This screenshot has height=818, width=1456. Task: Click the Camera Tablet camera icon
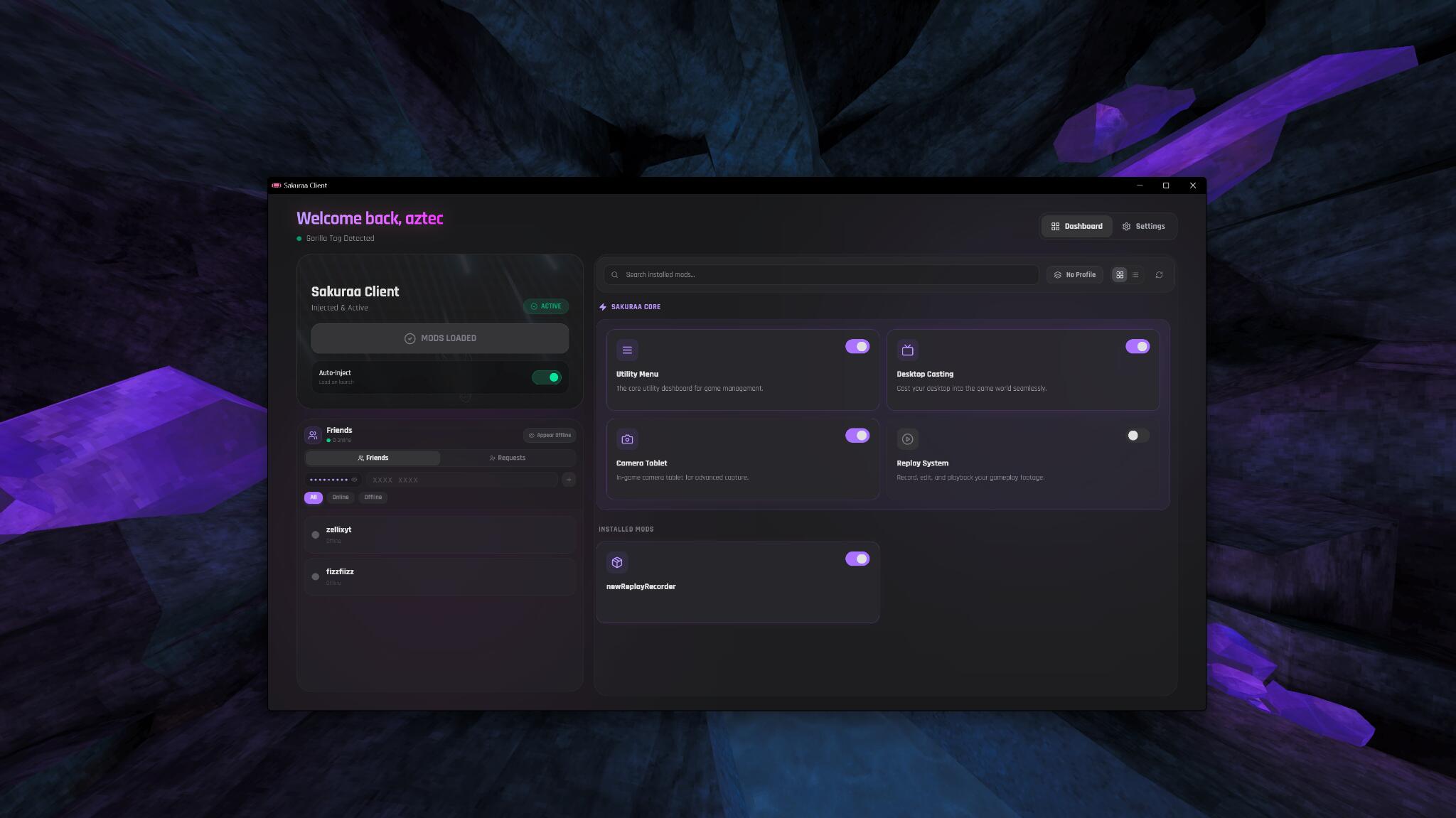coord(627,439)
